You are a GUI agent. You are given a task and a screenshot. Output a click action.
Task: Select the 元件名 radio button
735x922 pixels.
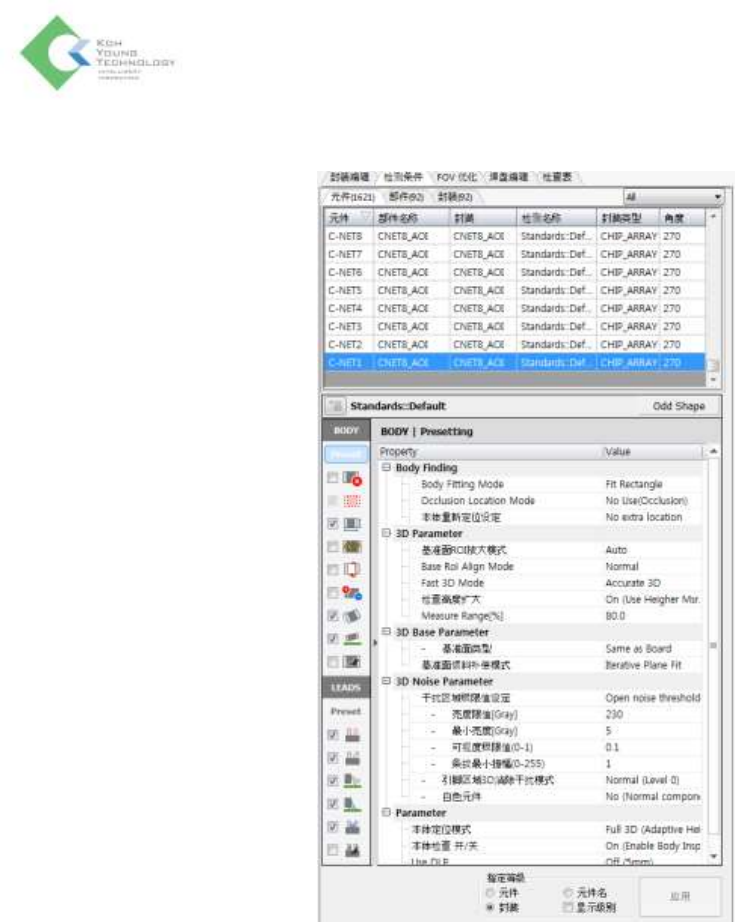[x=567, y=893]
